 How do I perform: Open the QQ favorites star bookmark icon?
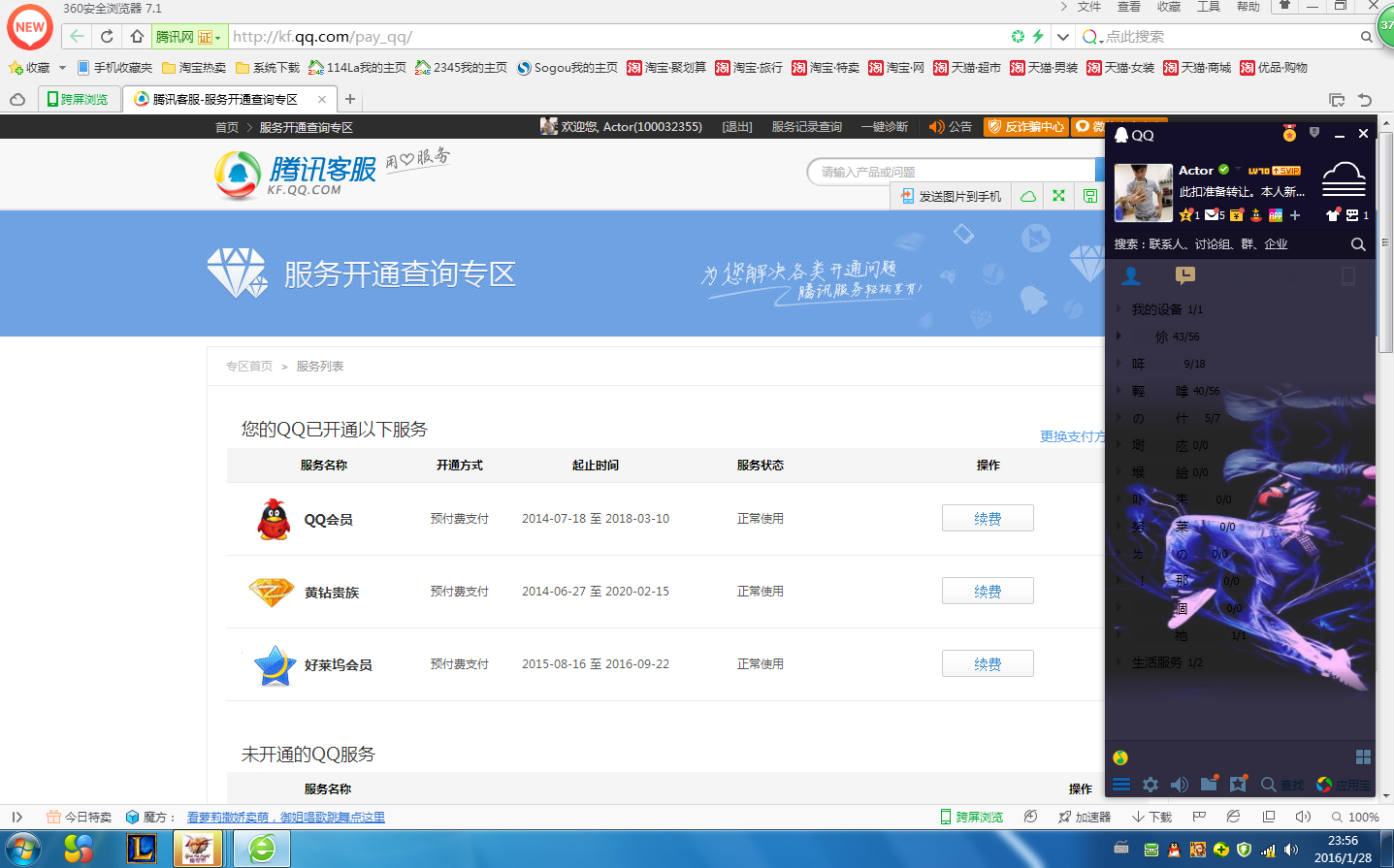[1238, 784]
